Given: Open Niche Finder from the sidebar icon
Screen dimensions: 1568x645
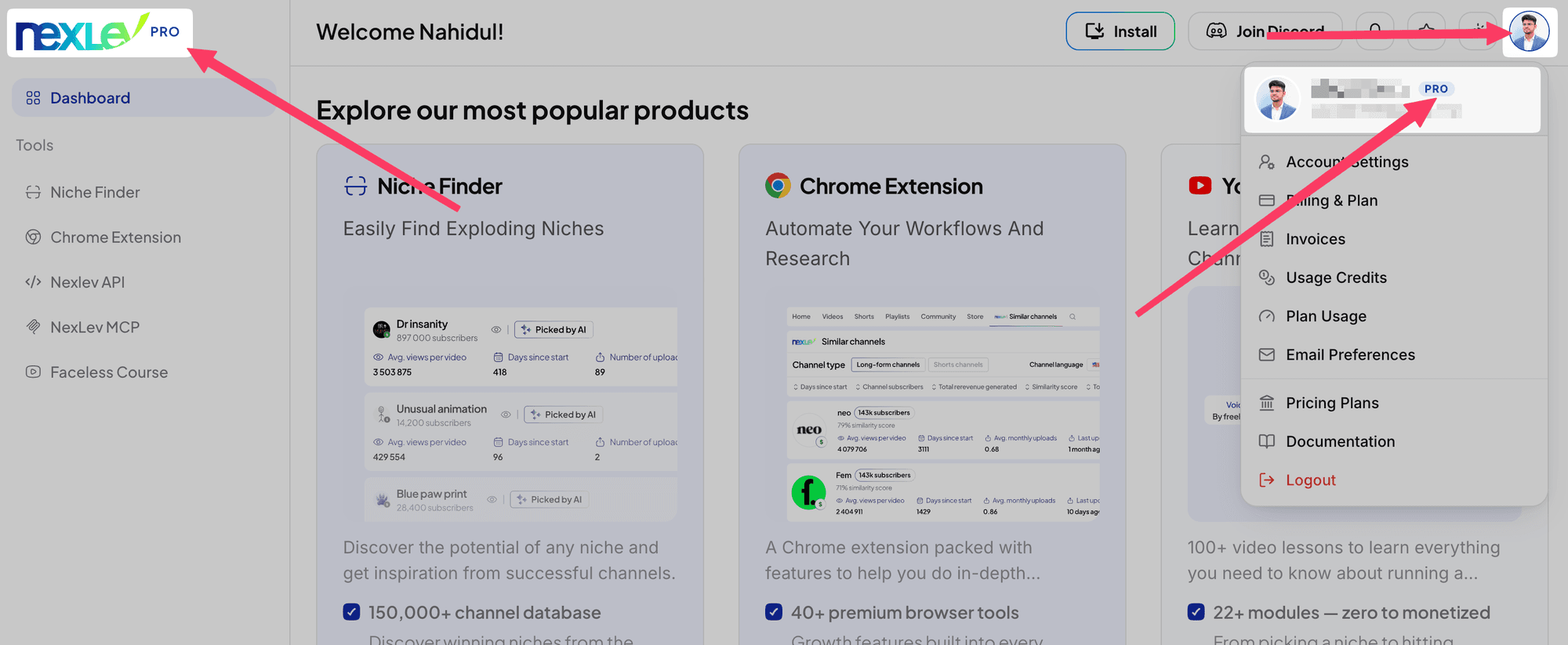Looking at the screenshot, I should [x=33, y=192].
